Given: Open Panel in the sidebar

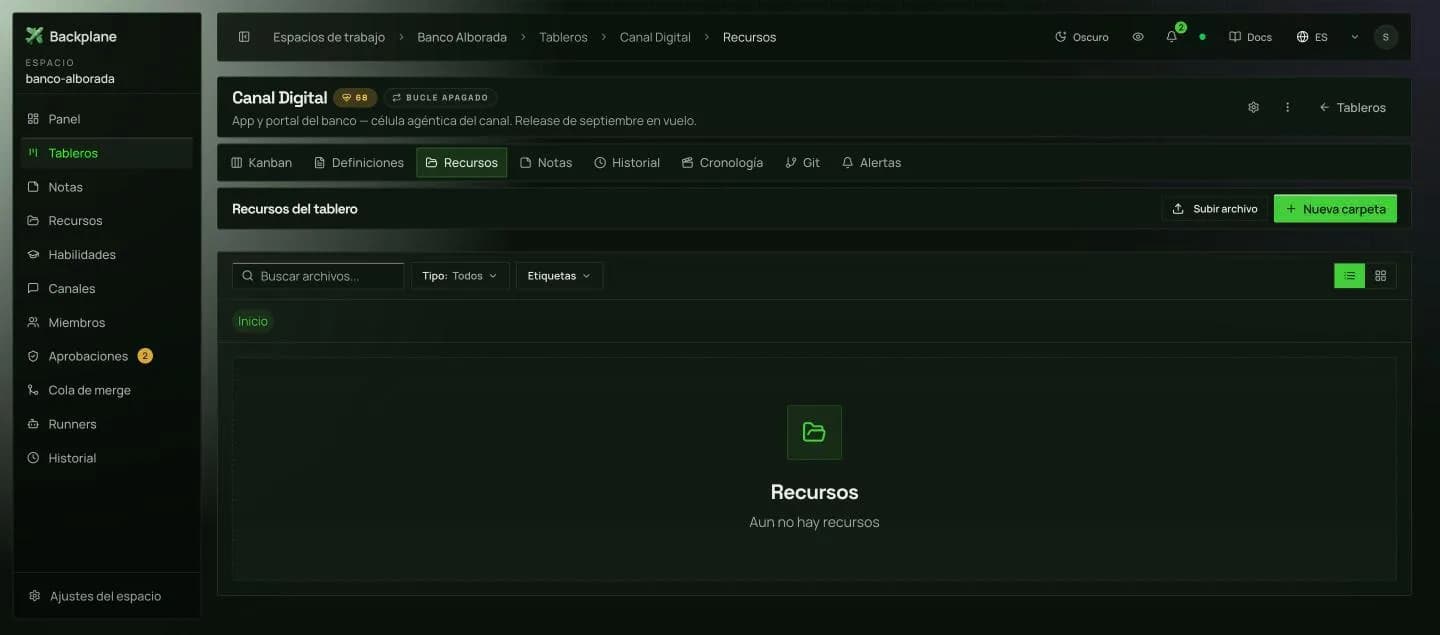Looking at the screenshot, I should pyautogui.click(x=106, y=119).
